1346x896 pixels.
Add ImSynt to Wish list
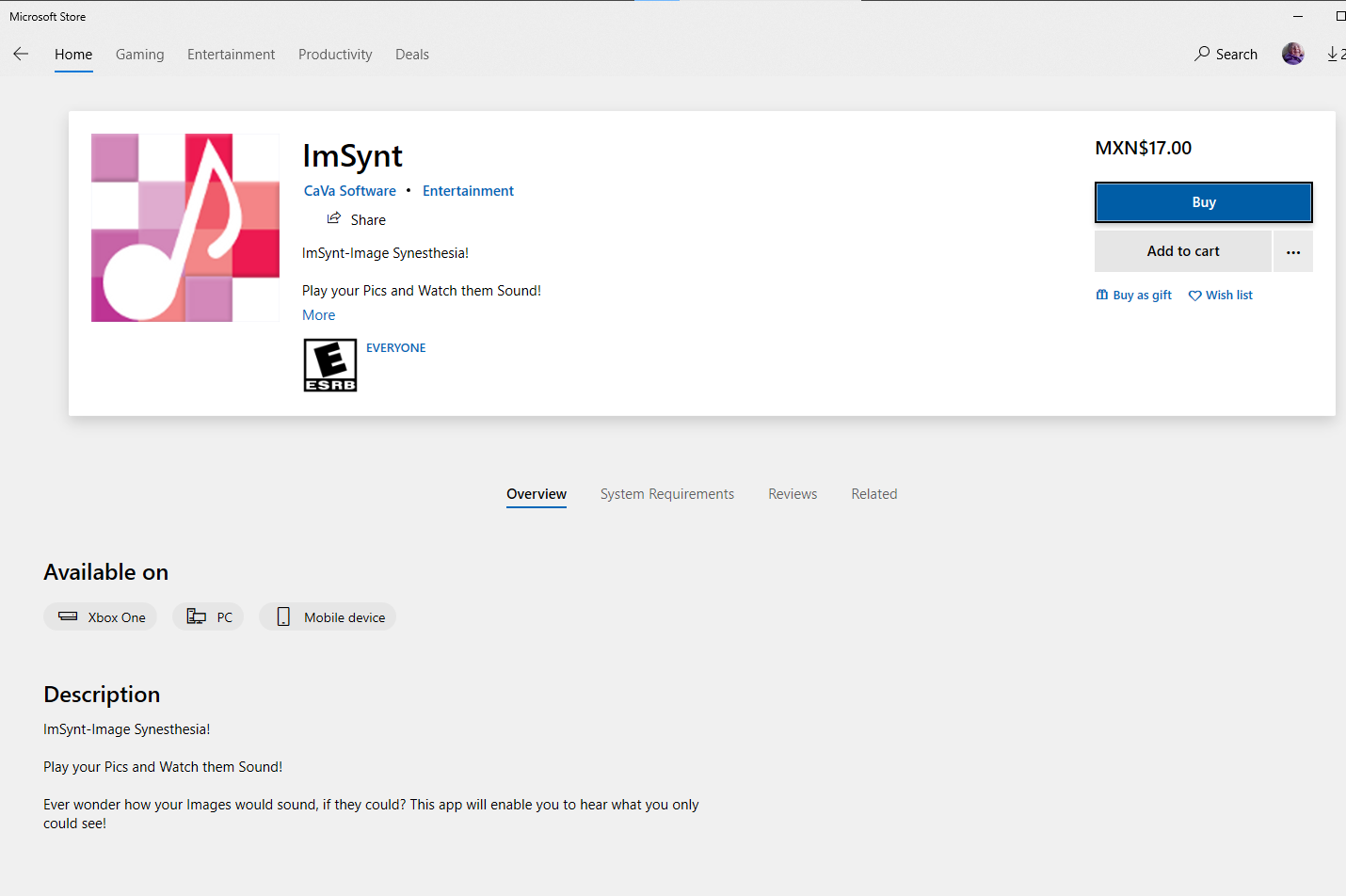(1221, 295)
